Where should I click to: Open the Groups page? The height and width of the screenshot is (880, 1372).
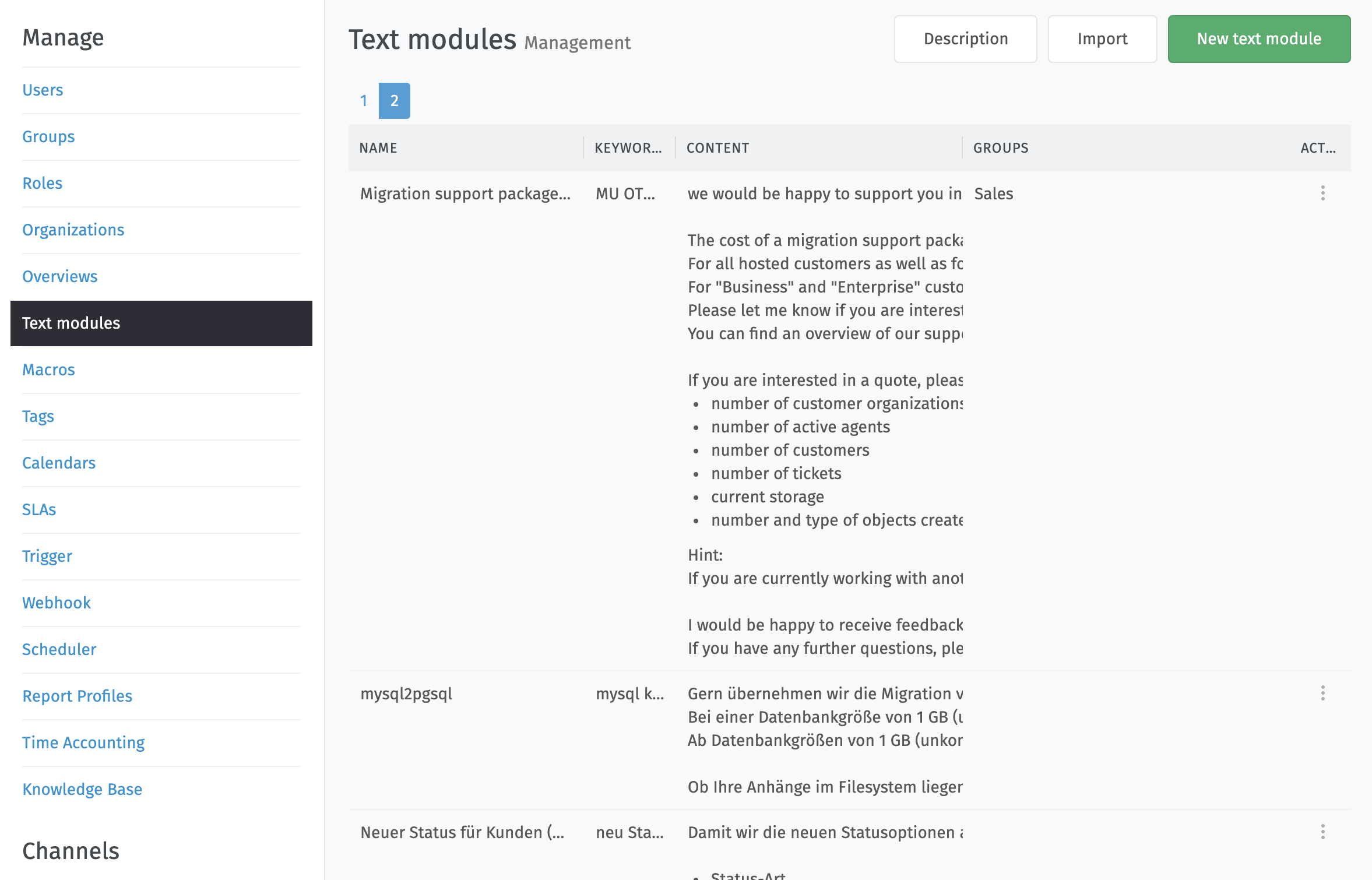tap(48, 136)
